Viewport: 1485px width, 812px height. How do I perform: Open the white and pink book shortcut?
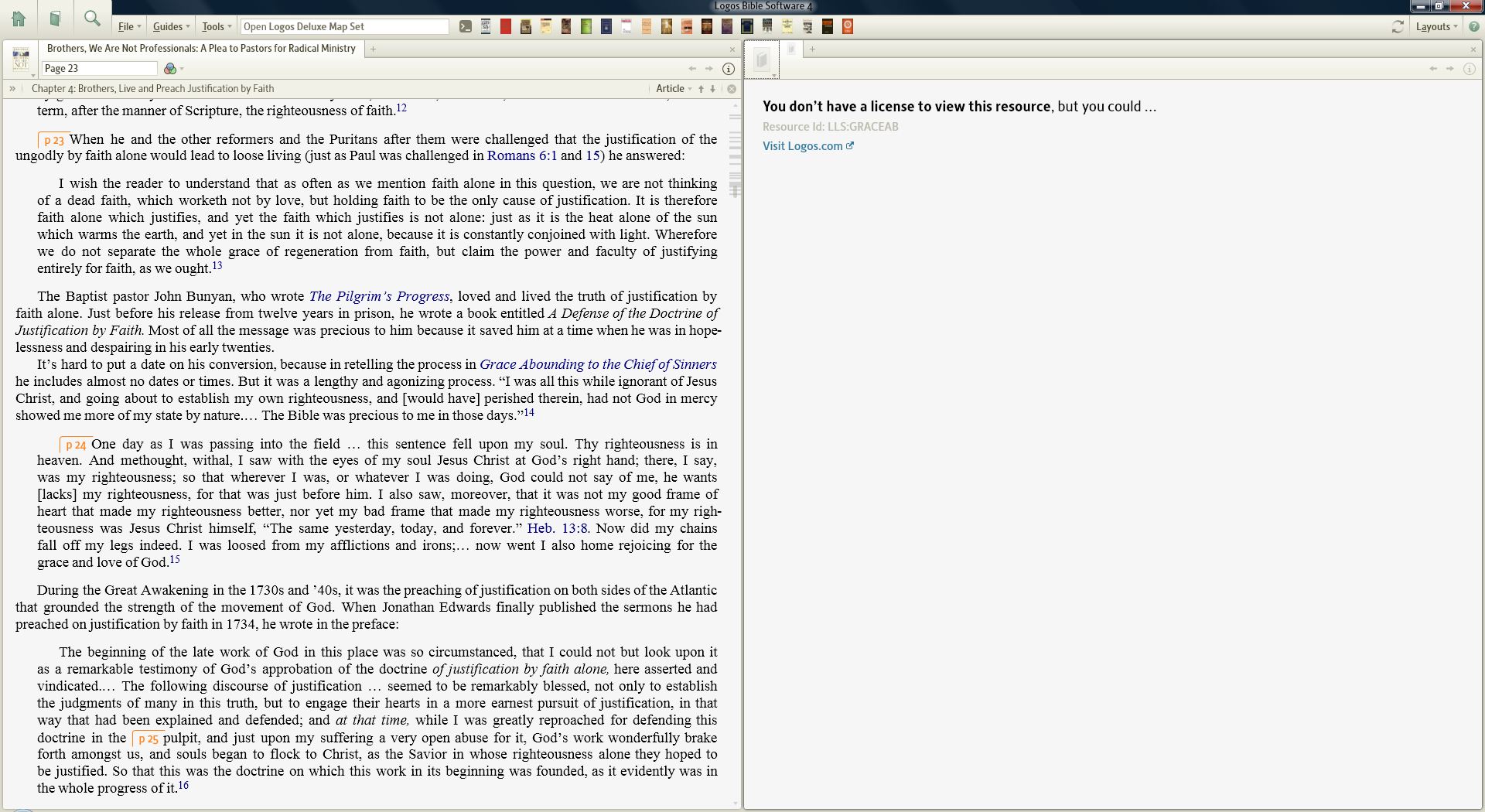click(x=626, y=26)
